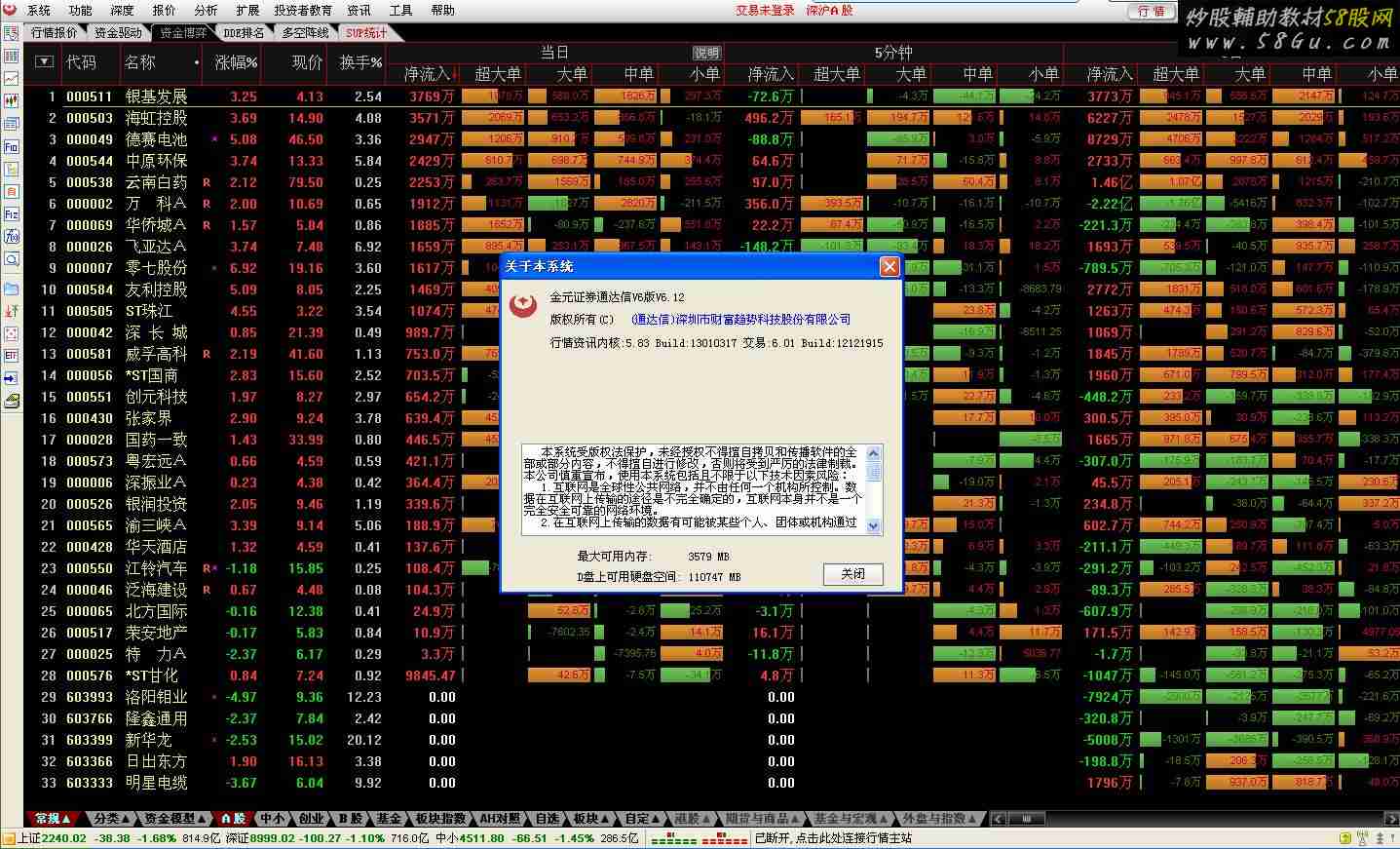Expand the 外盘与指数 bottom tab menu
This screenshot has height=849, width=1400.
[x=973, y=819]
